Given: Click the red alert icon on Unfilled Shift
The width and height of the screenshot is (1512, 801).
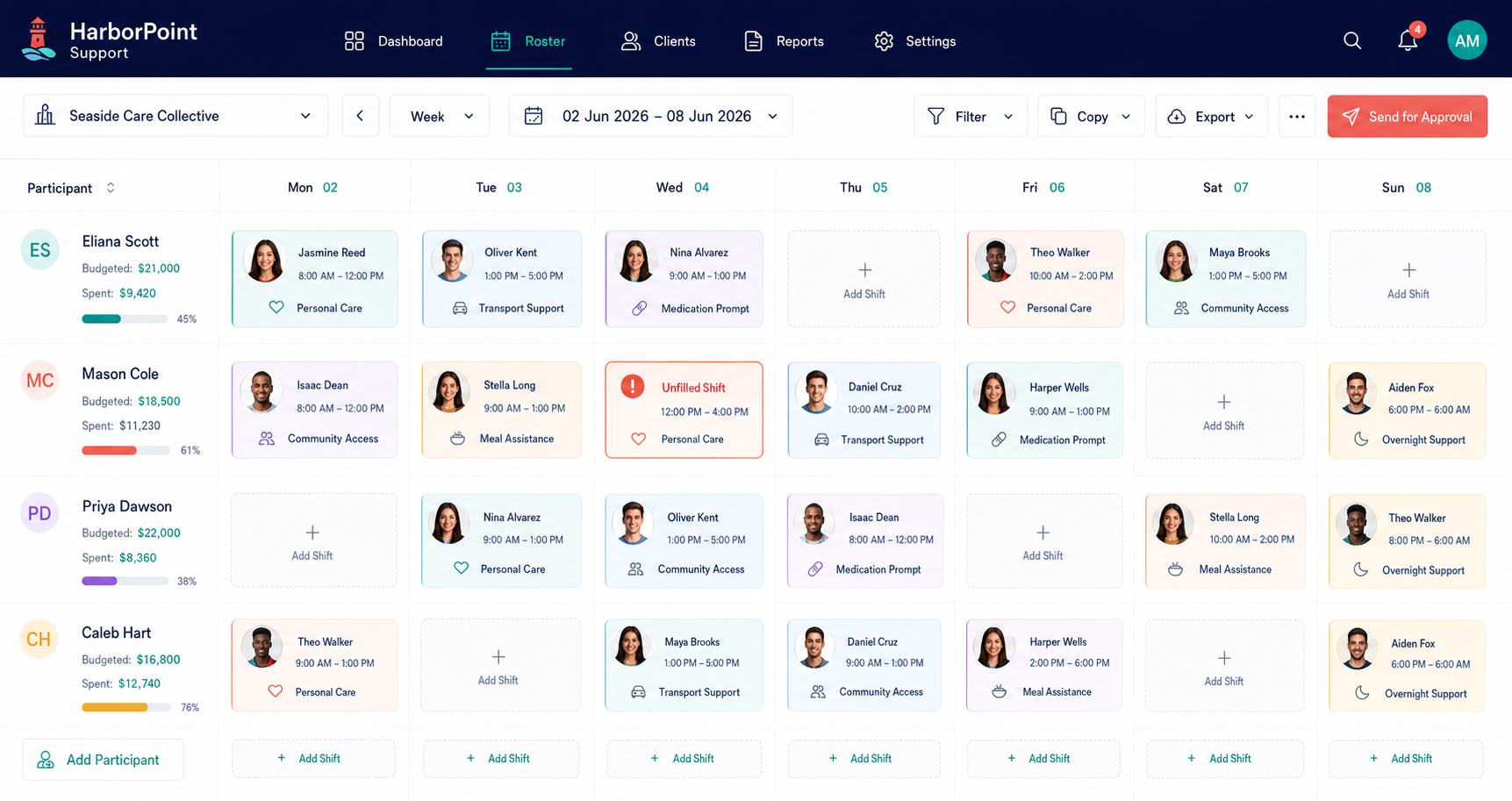Looking at the screenshot, I should (632, 386).
